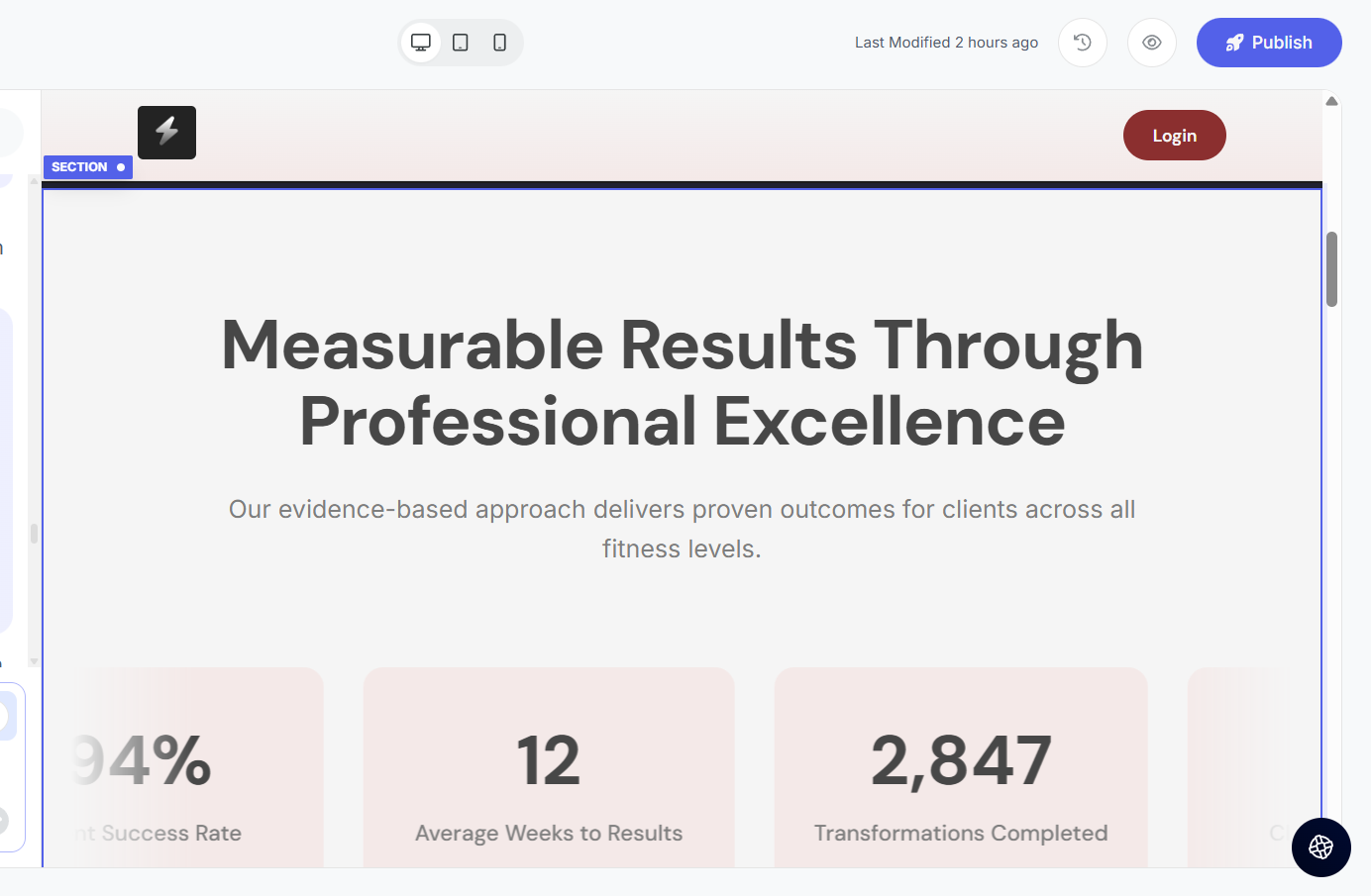Select the 'Measurable Results' heading text

tap(682, 383)
